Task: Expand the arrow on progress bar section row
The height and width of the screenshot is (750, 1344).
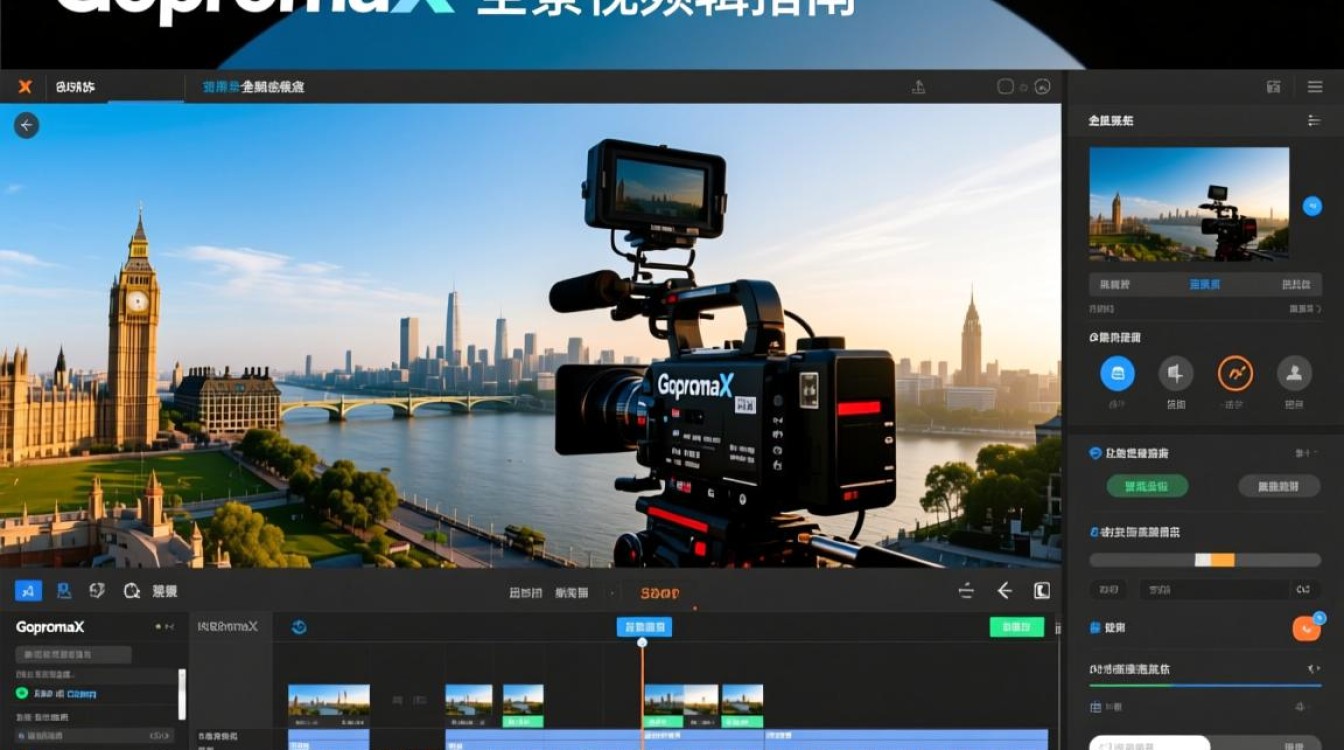Action: 1313,668
